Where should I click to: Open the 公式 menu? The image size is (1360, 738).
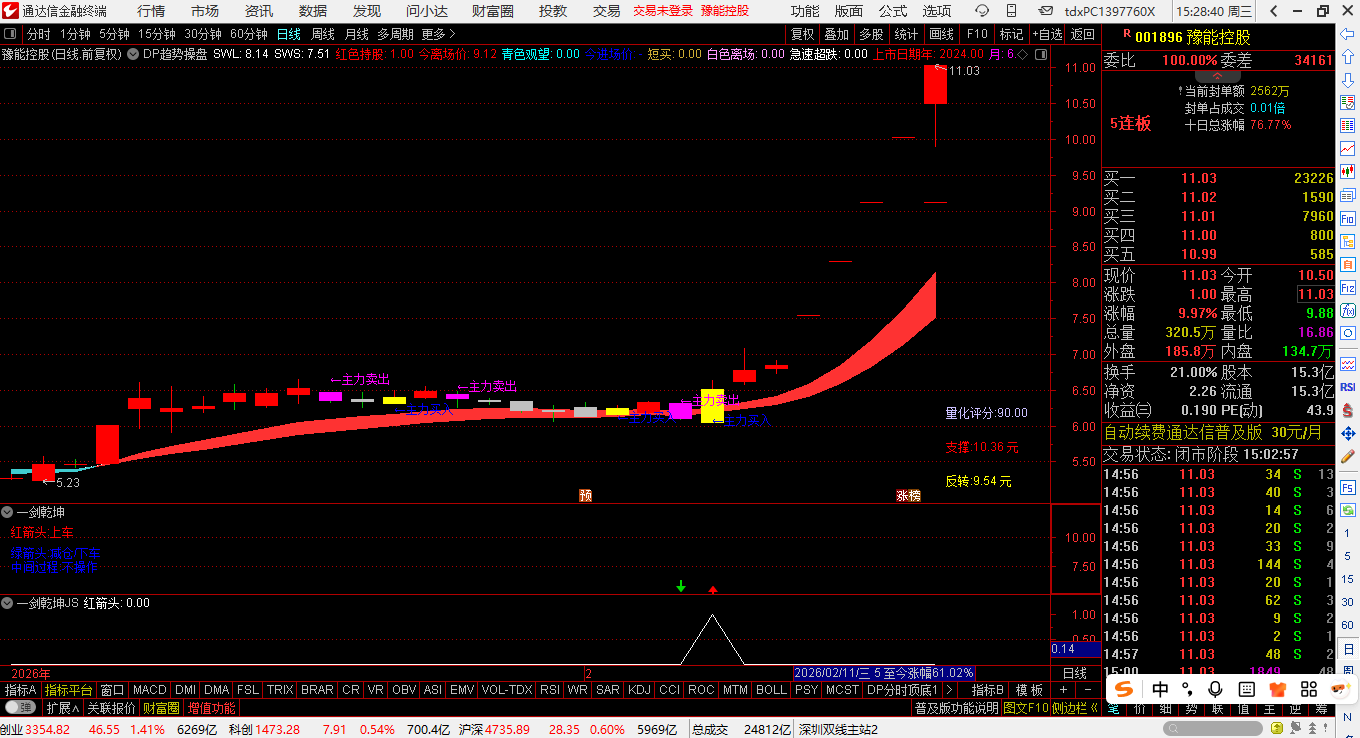[x=893, y=11]
